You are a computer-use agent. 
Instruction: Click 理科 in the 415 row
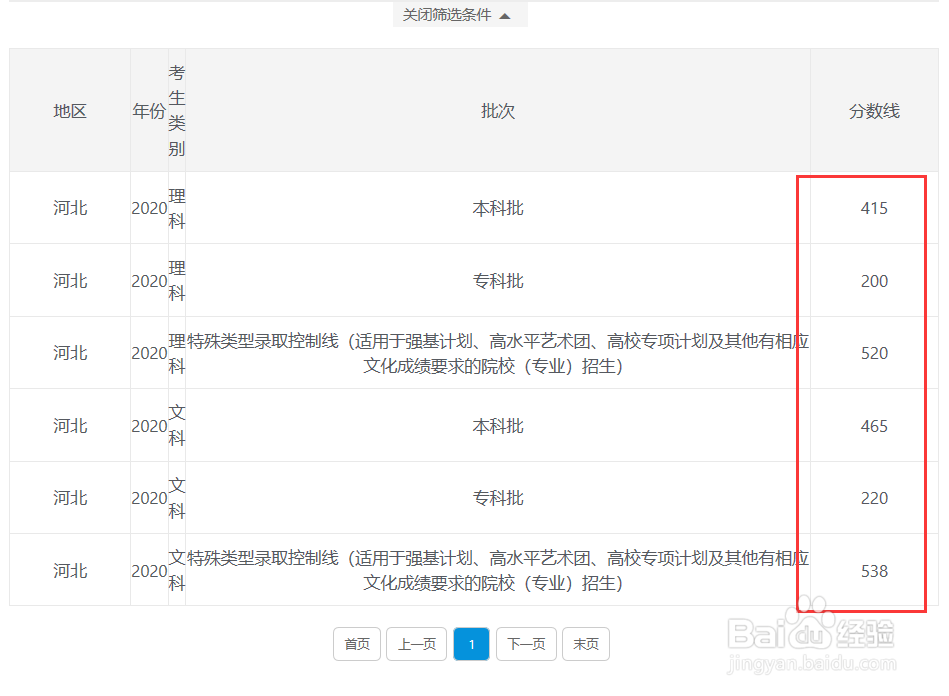point(177,208)
